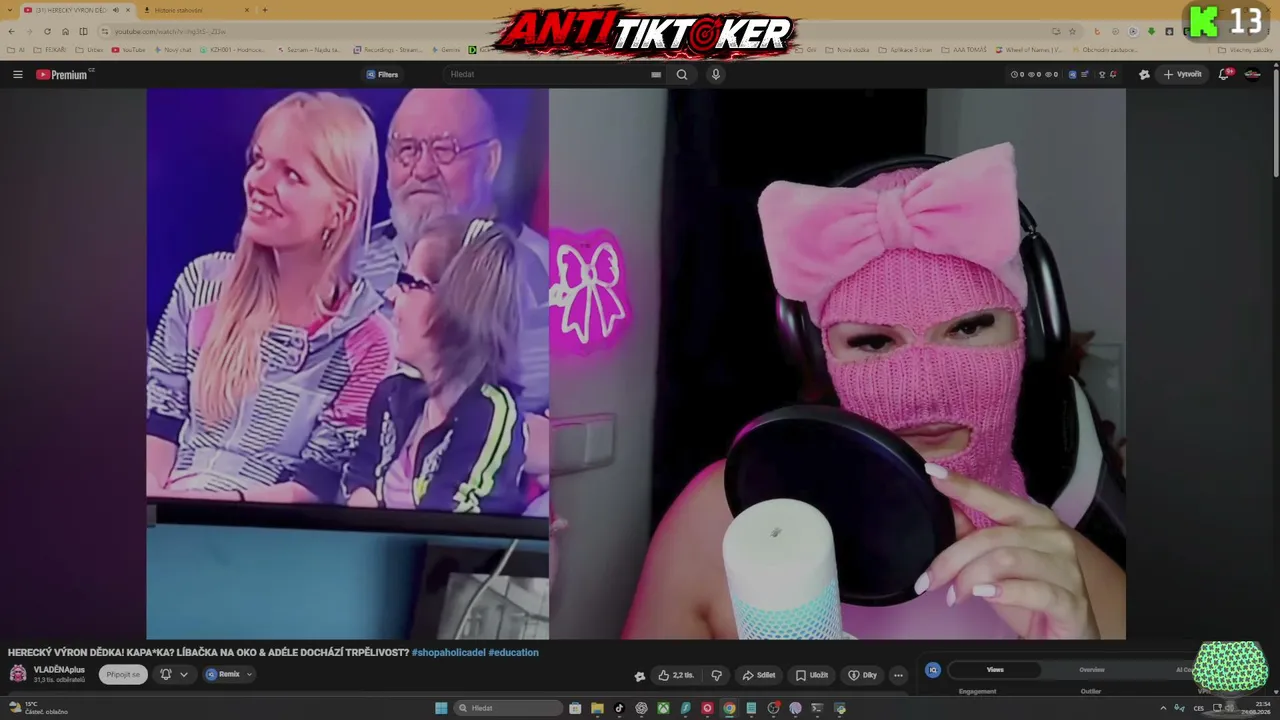Open YouTube notifications bell
The height and width of the screenshot is (720, 1280).
[1224, 74]
